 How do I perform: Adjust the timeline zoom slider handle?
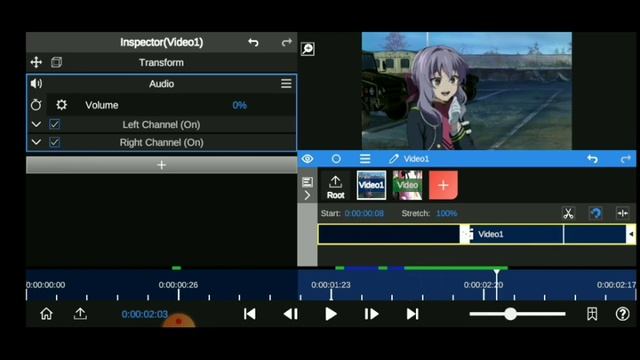pyautogui.click(x=510, y=314)
